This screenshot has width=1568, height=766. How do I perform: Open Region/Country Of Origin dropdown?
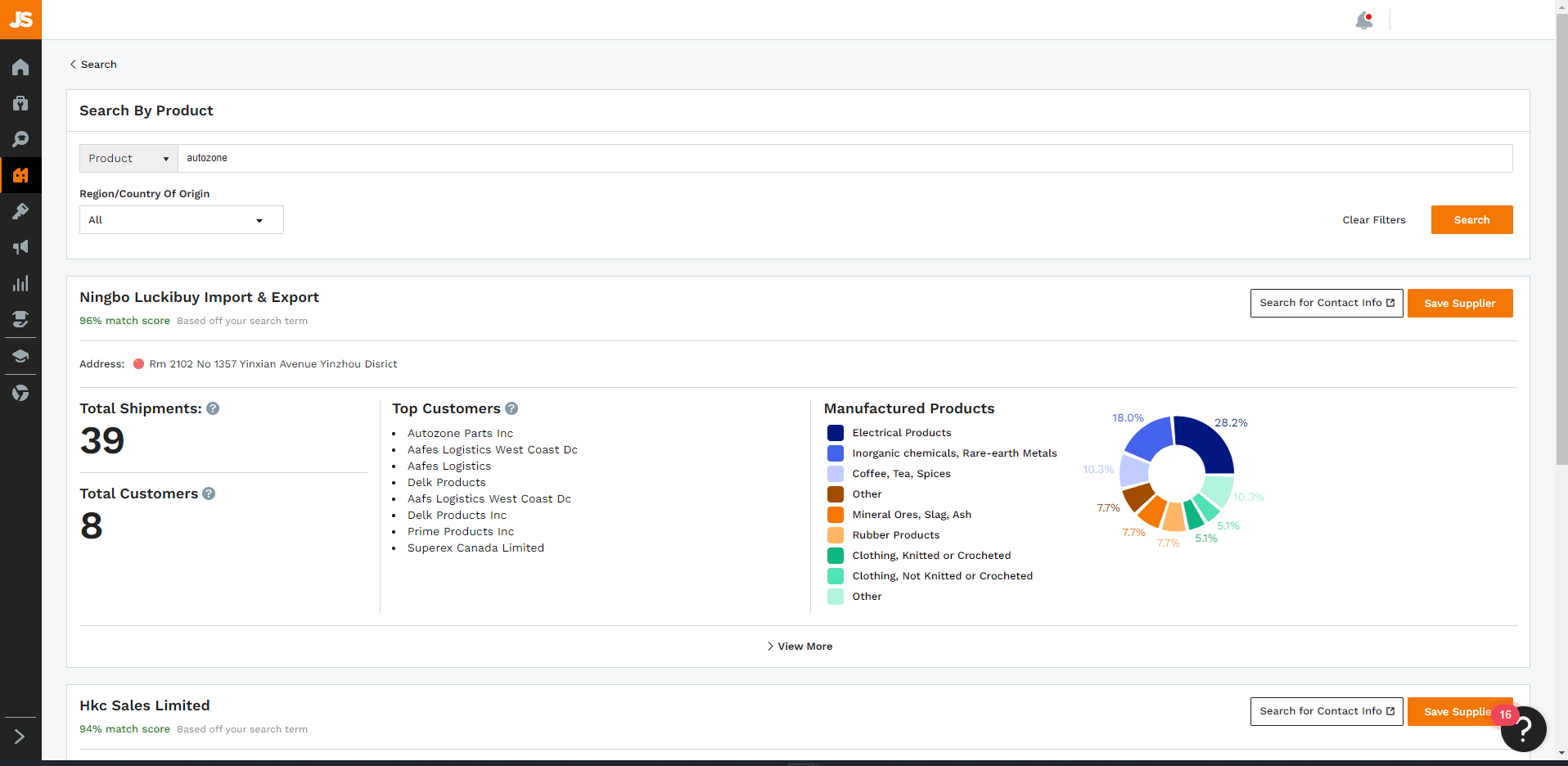click(181, 220)
